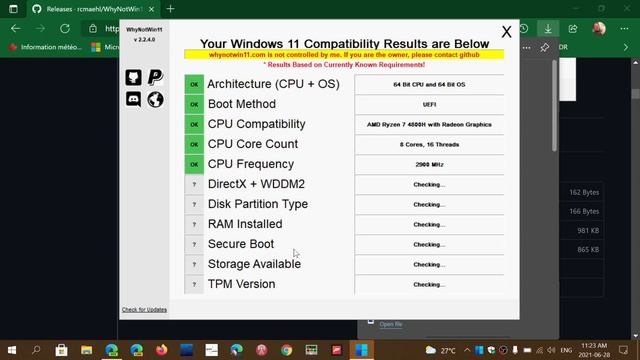Click the Edge browser back arrow
The width and height of the screenshot is (640, 360).
point(16,29)
